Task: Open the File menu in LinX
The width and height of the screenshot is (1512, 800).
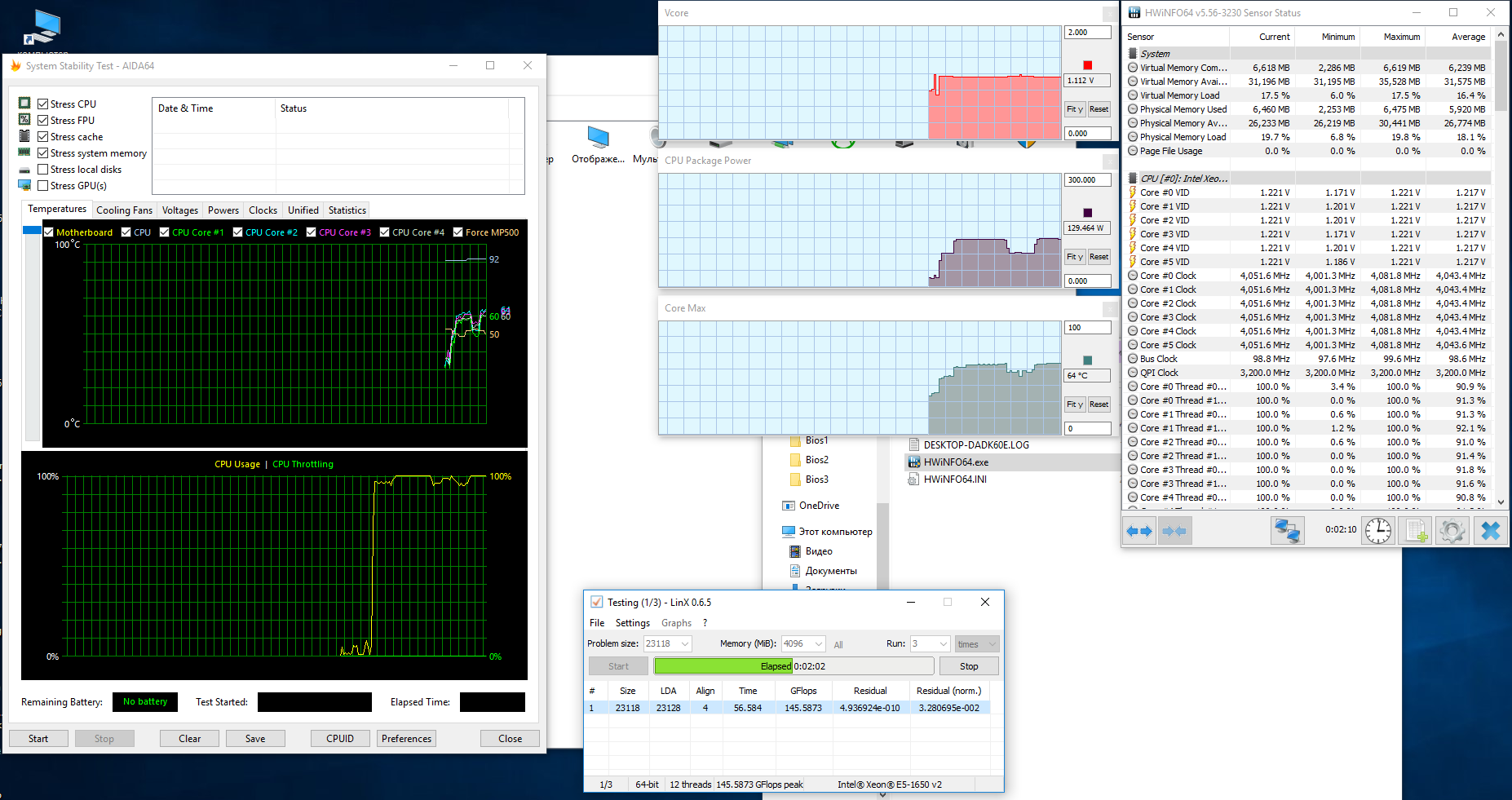Action: 597,623
